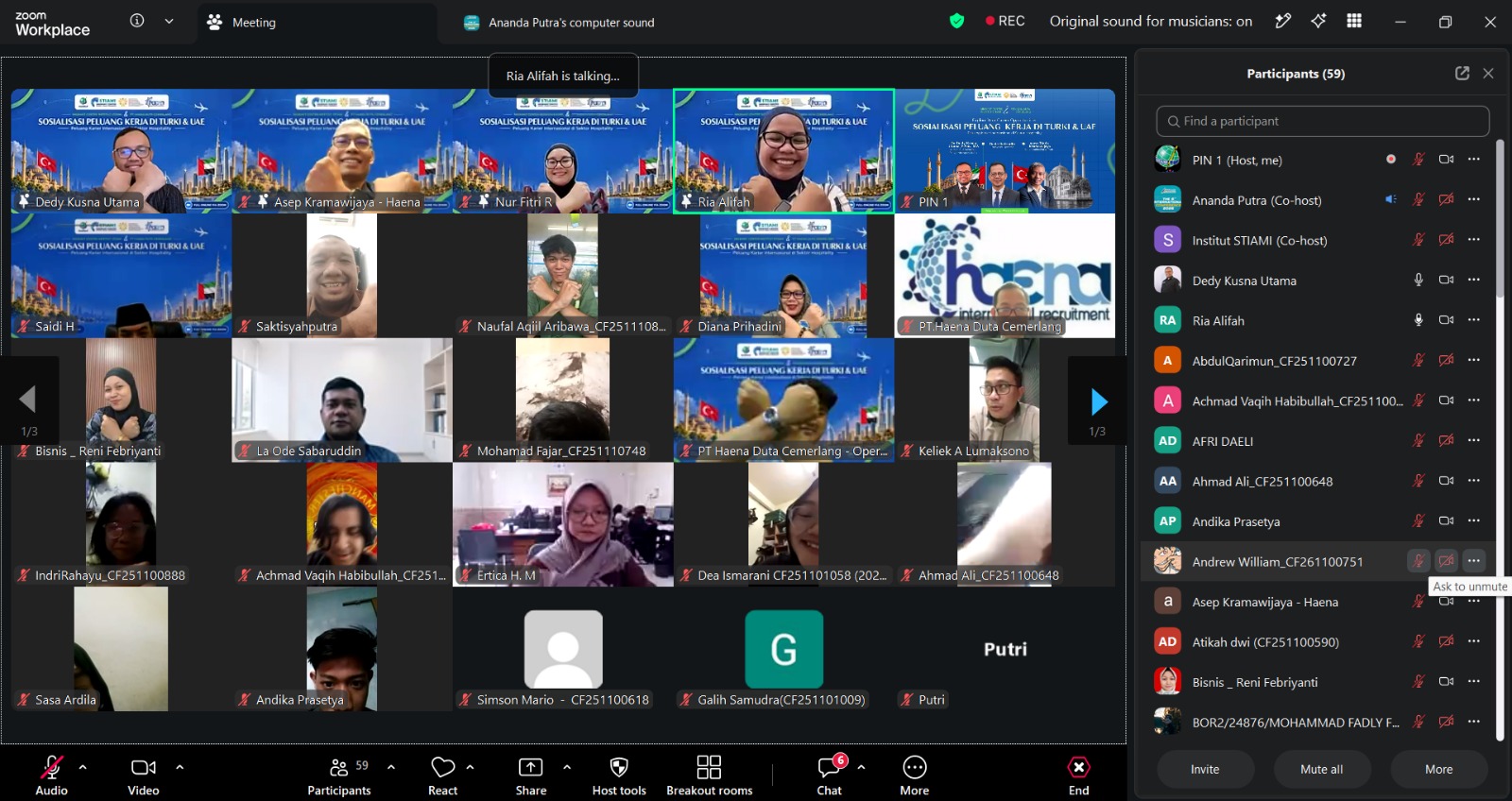Viewport: 1512px width, 801px height.
Task: Open the meeting info icon
Action: point(137,21)
